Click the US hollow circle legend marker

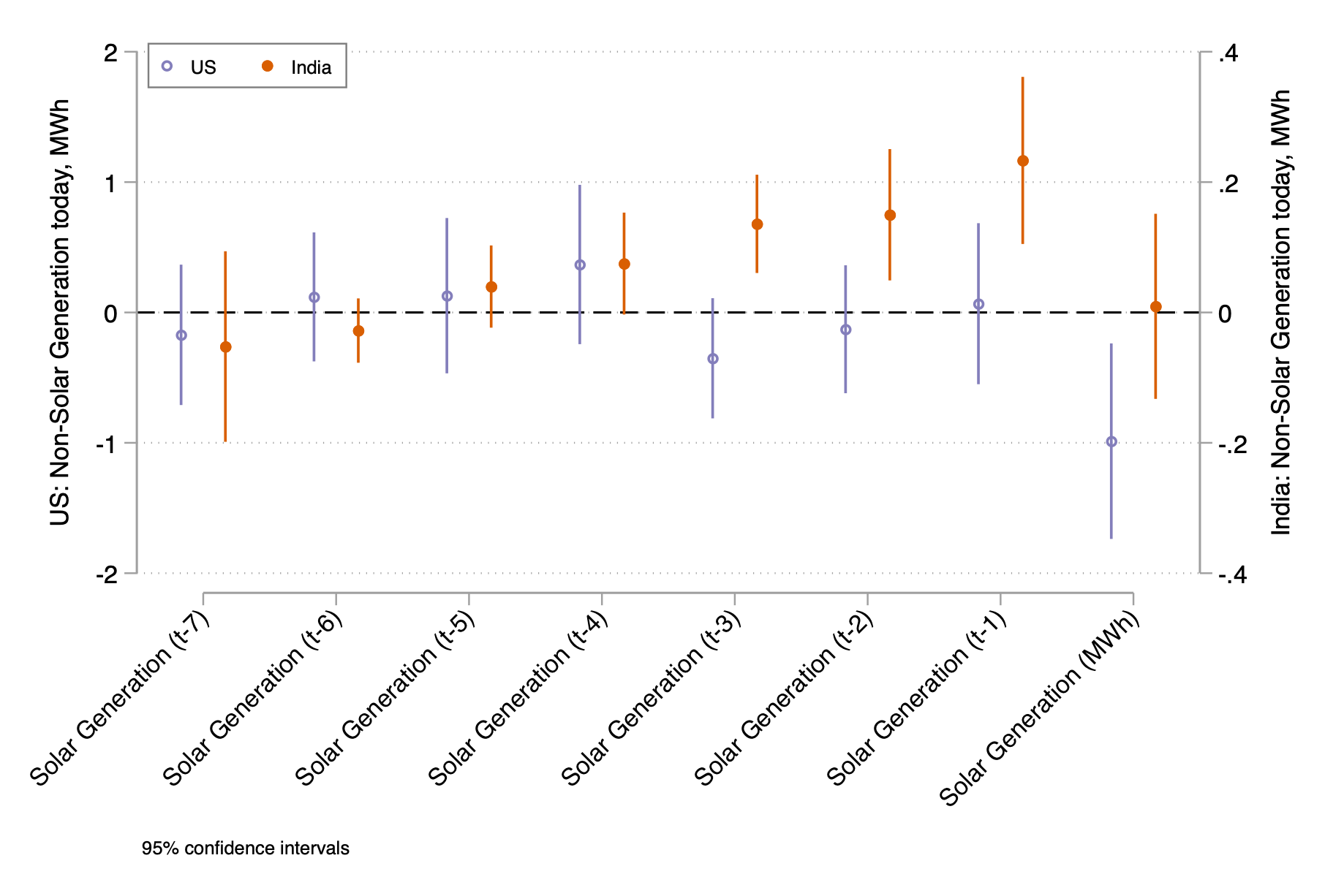coord(167,67)
